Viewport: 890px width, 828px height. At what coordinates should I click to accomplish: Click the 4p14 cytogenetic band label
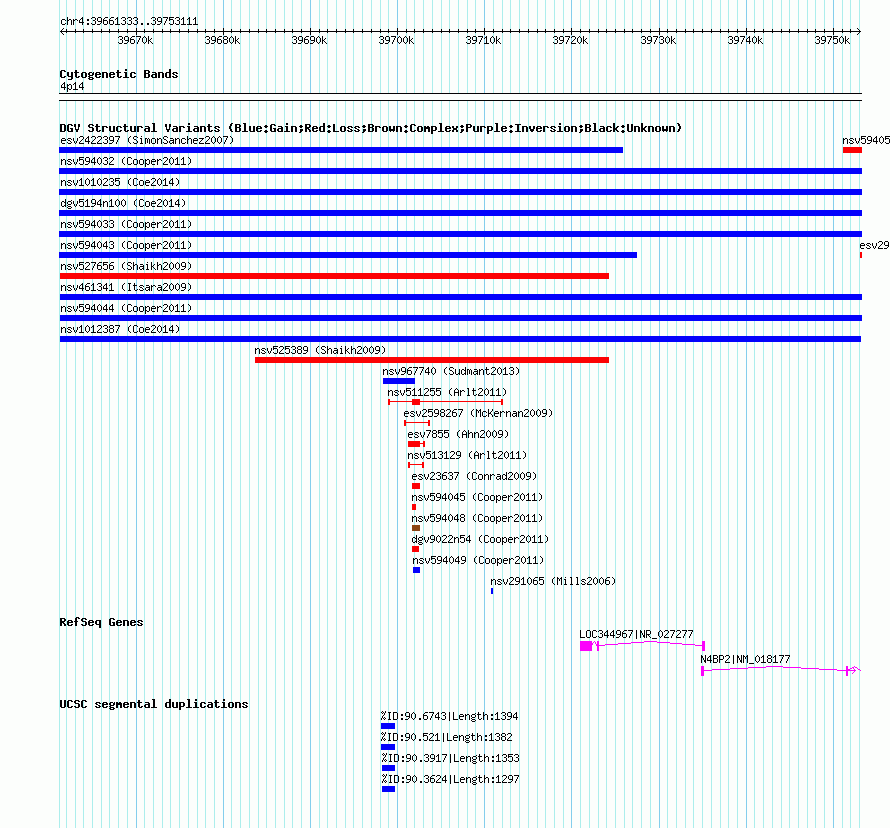pyautogui.click(x=72, y=86)
